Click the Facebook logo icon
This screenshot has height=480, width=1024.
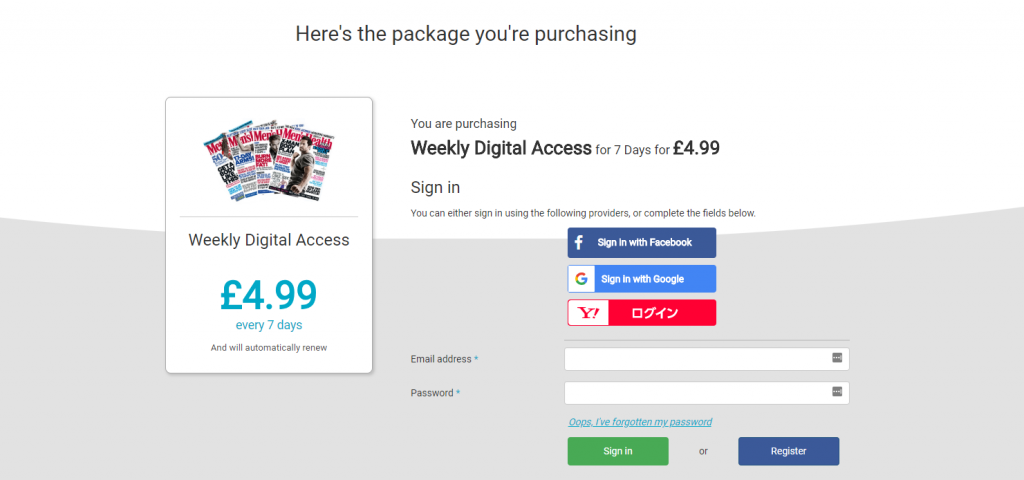tap(579, 243)
